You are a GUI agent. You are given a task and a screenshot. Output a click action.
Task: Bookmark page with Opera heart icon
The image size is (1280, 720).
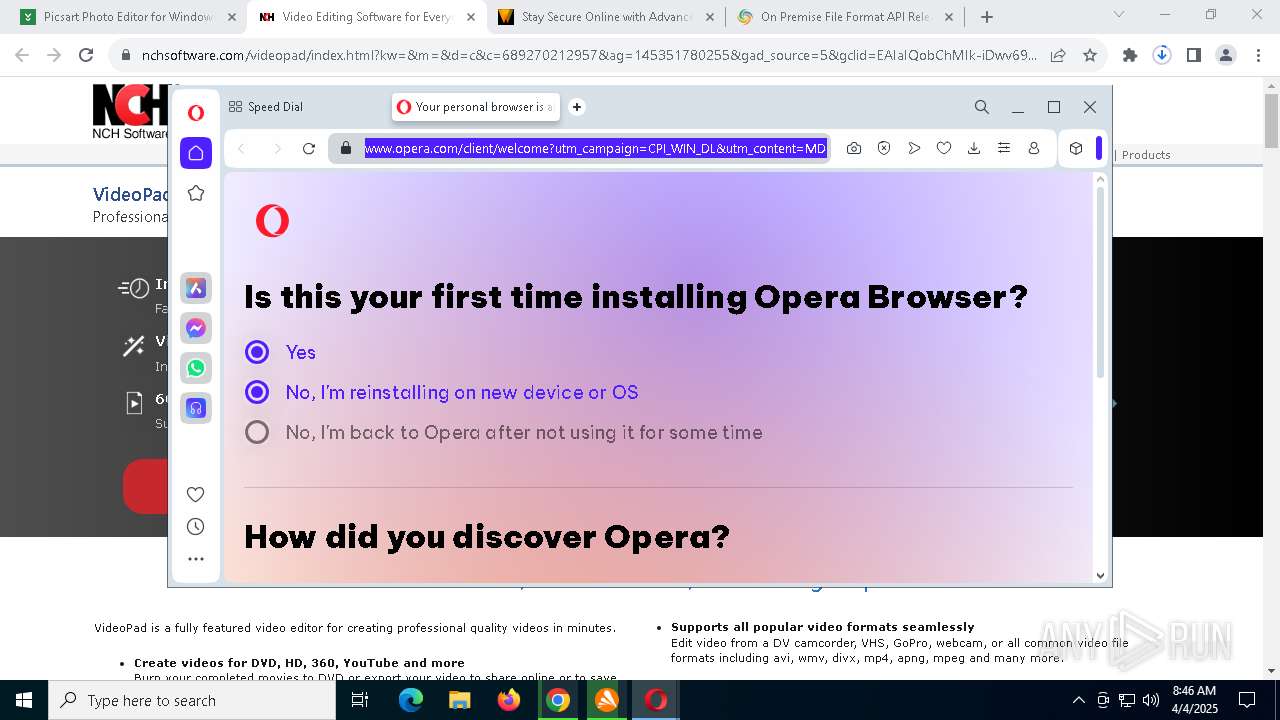[944, 148]
